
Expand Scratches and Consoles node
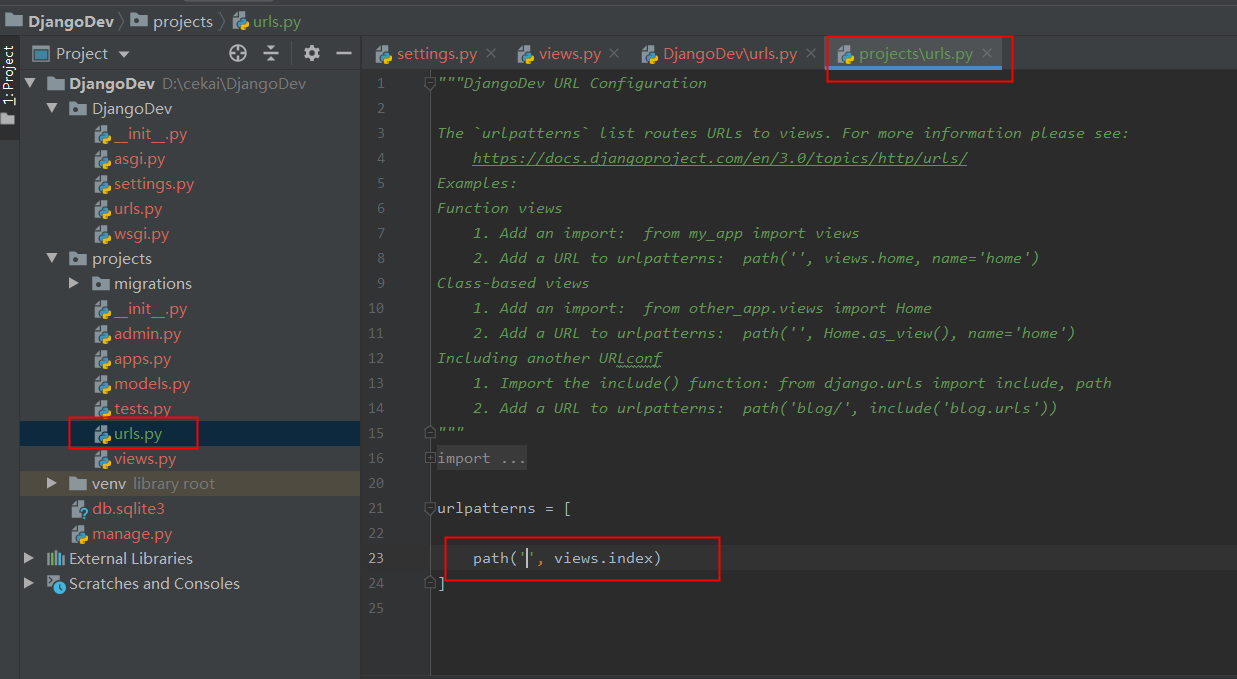click(x=30, y=584)
